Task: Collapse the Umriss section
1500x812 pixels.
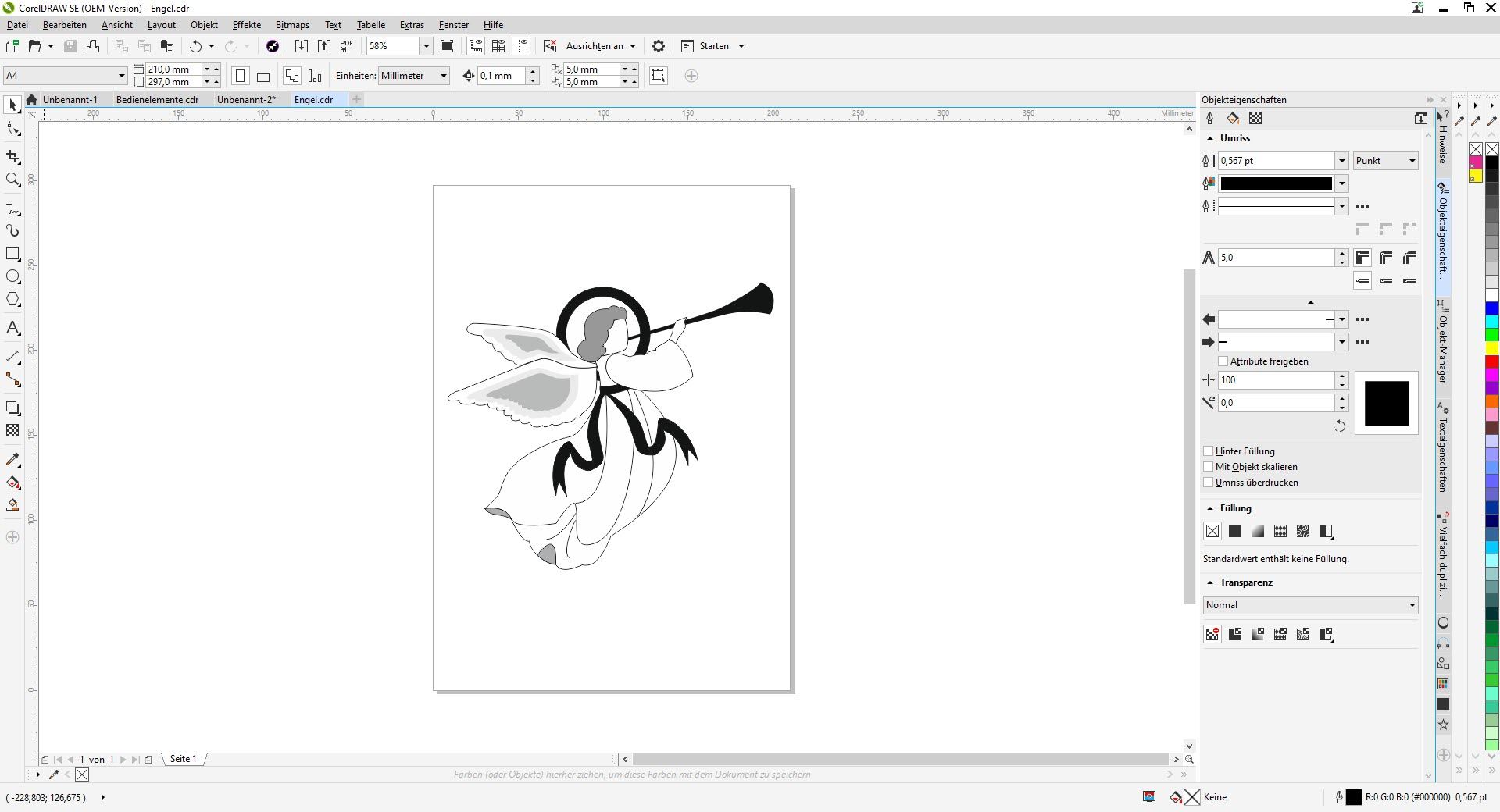Action: pos(1211,138)
